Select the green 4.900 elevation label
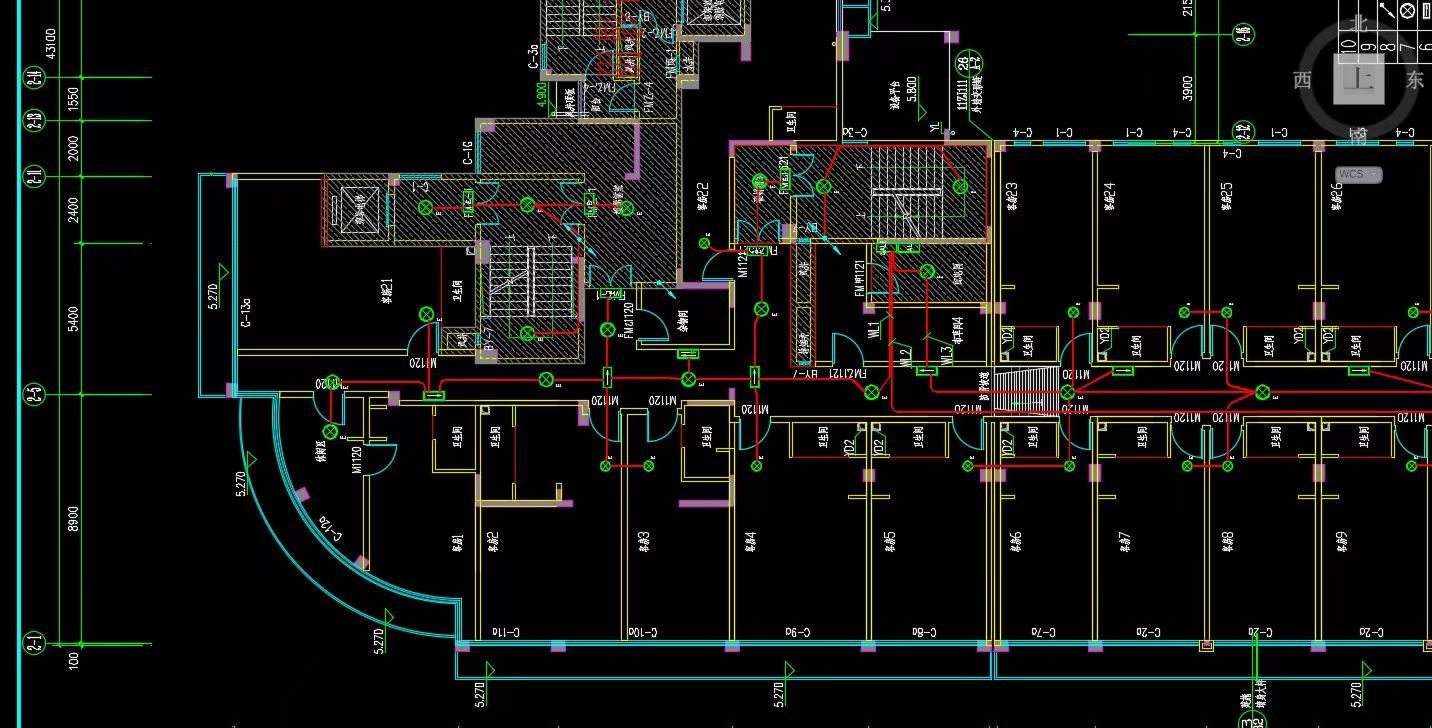The width and height of the screenshot is (1432, 728). tap(541, 95)
